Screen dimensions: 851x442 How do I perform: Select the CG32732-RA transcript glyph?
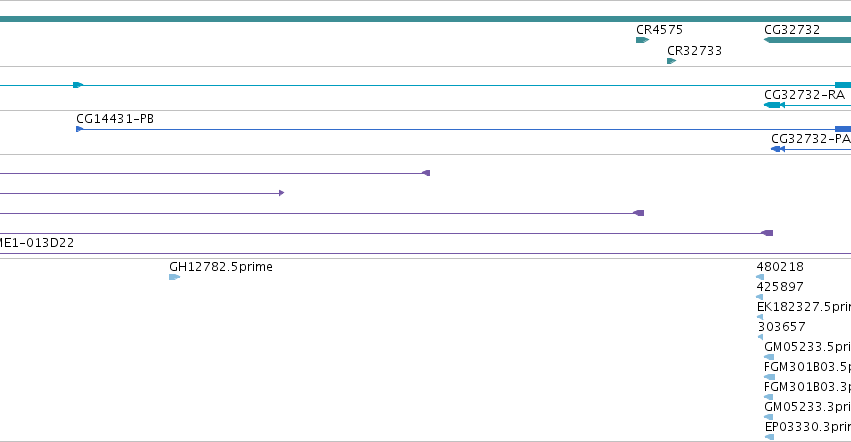point(807,105)
